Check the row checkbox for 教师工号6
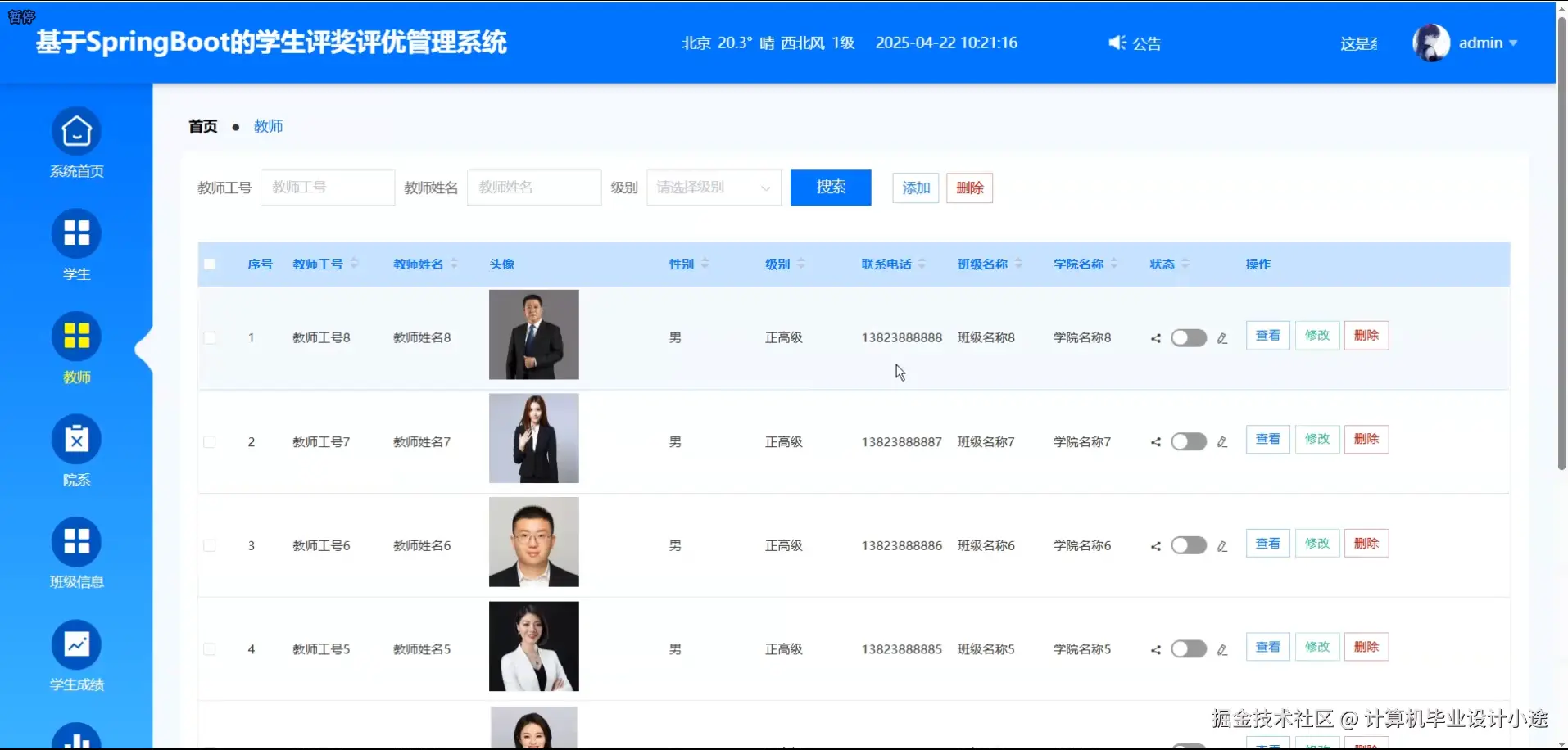This screenshot has width=1568, height=750. tap(211, 545)
